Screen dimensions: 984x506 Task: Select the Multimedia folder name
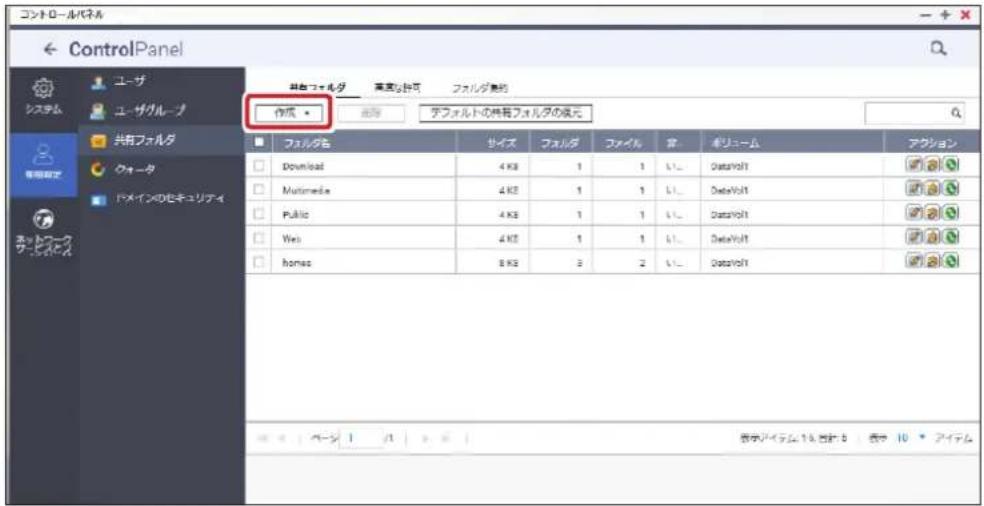pos(306,190)
